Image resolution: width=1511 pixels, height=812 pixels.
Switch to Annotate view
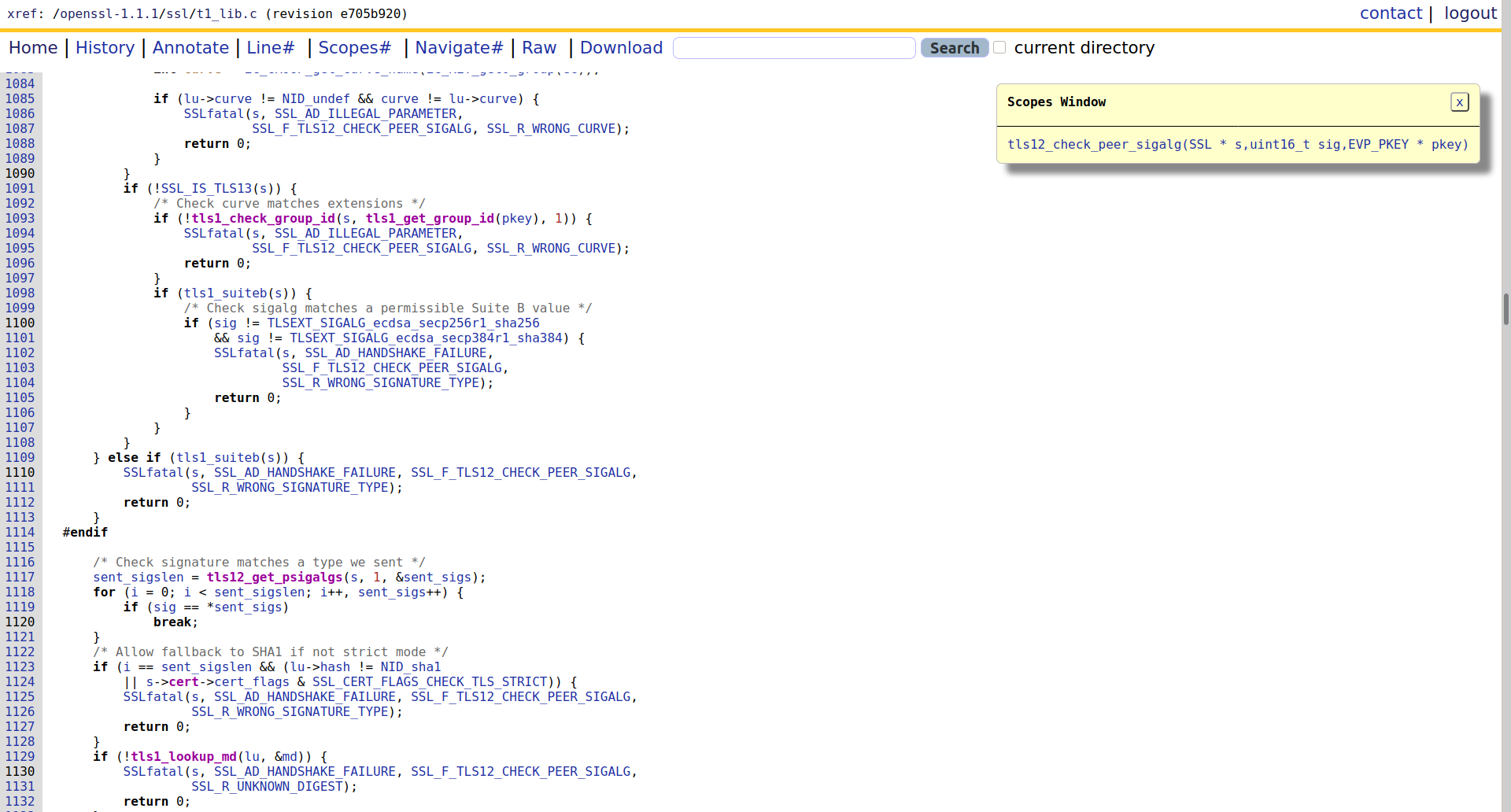tap(190, 48)
